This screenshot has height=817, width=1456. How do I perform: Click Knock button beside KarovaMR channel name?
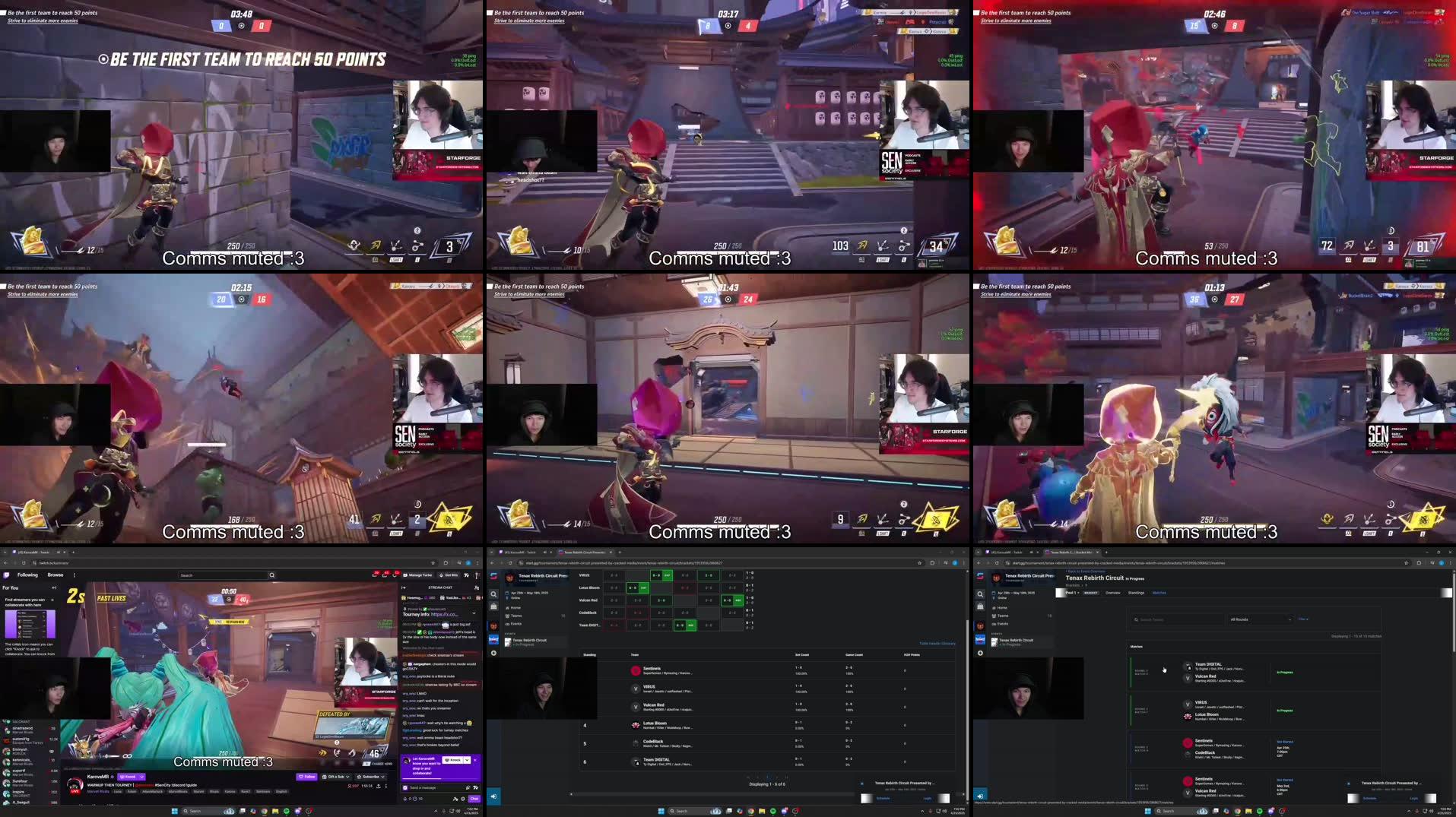pyautogui.click(x=128, y=777)
